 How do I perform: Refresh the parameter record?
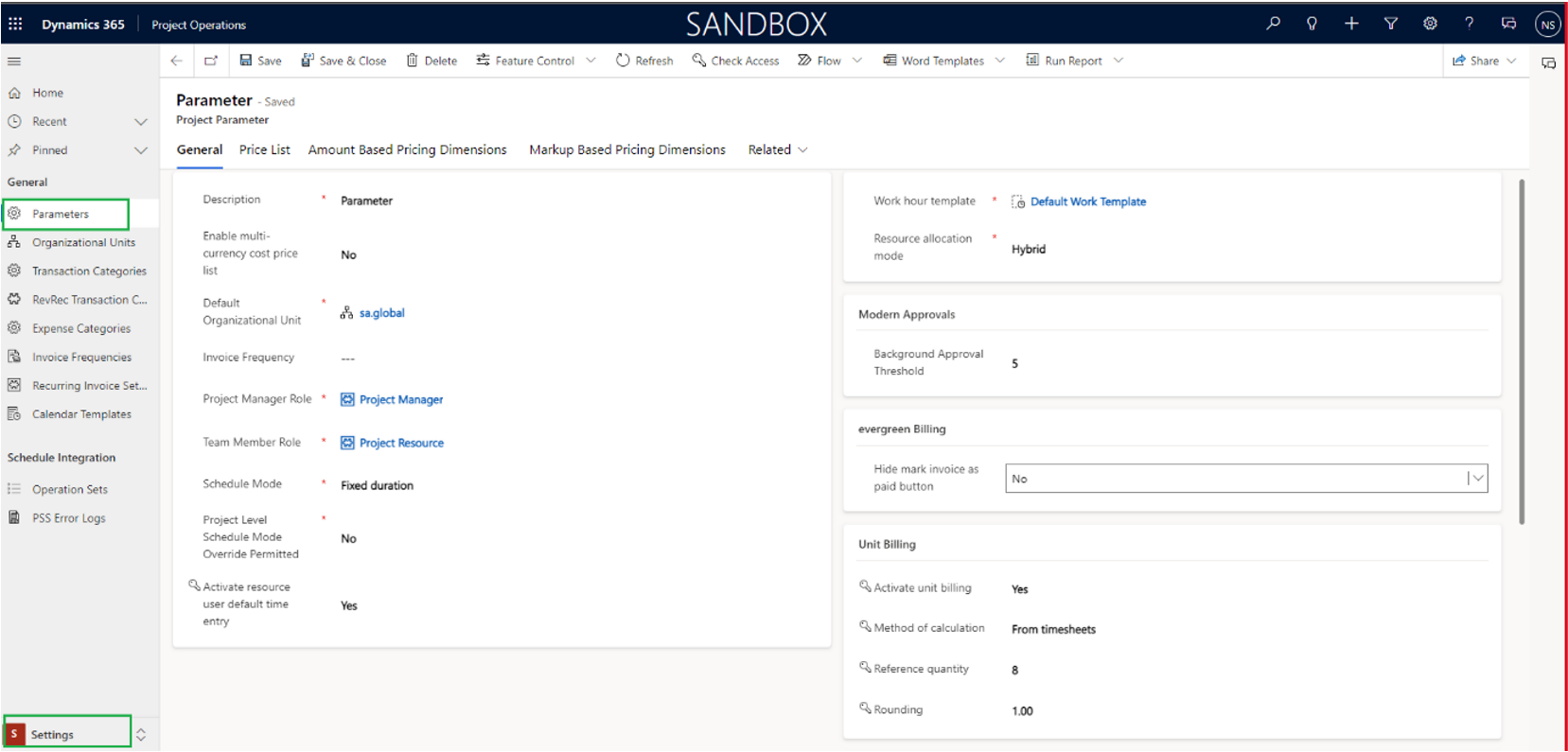coord(644,61)
